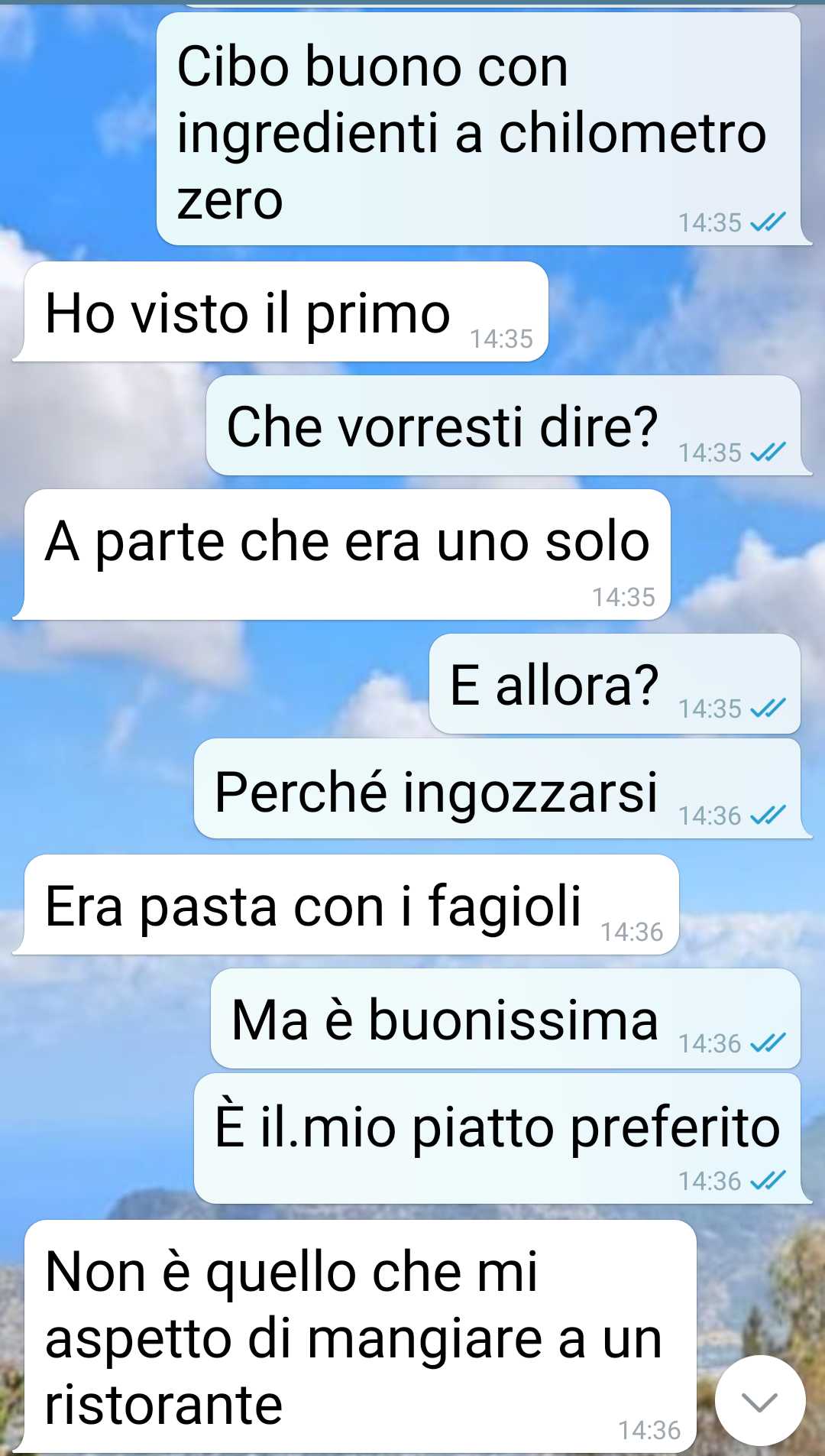Select the 'Cibo buono con ingredienti' bubble
Viewport: 825px width, 1456px height.
pyautogui.click(x=484, y=129)
